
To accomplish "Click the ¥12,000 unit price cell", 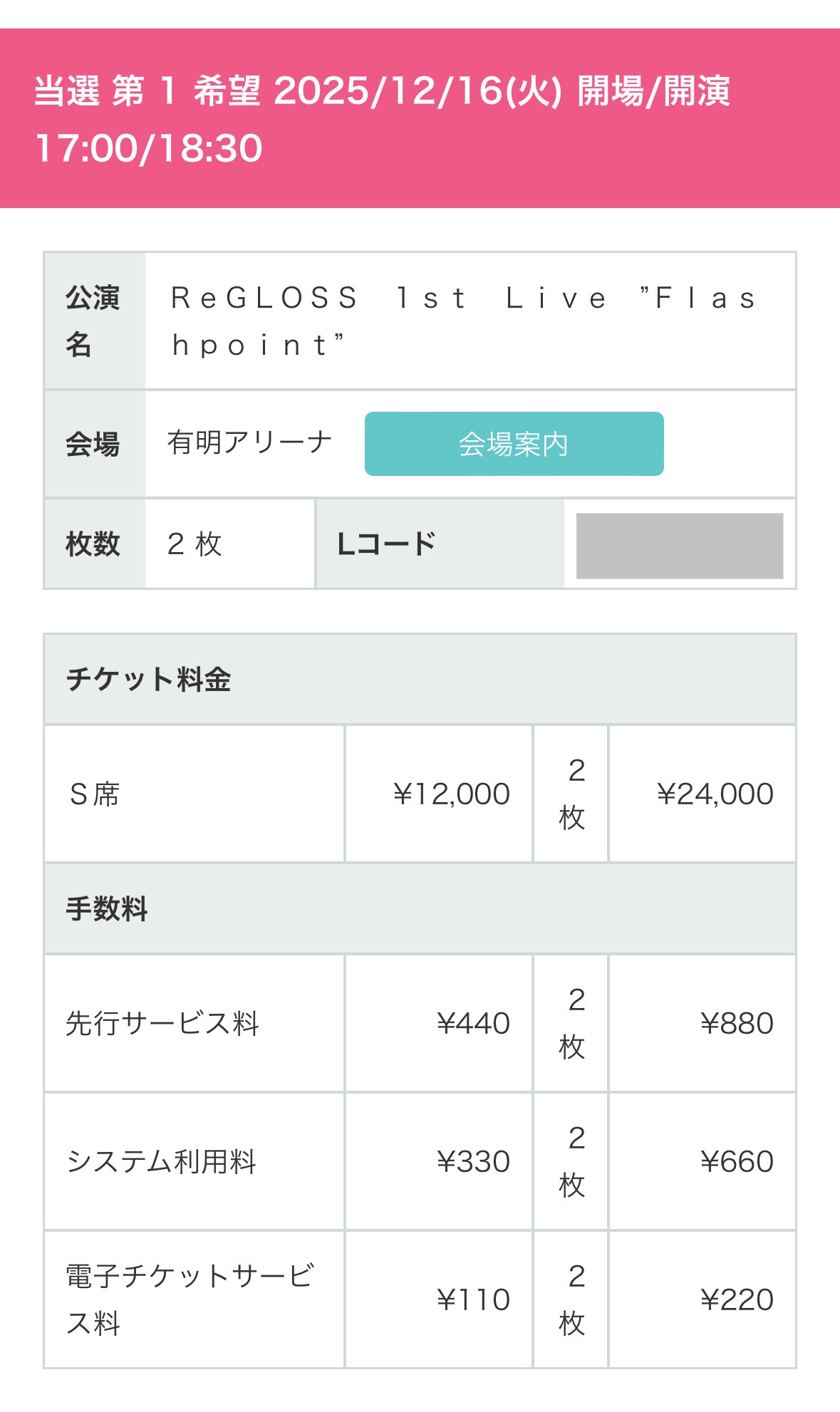I will click(x=452, y=794).
